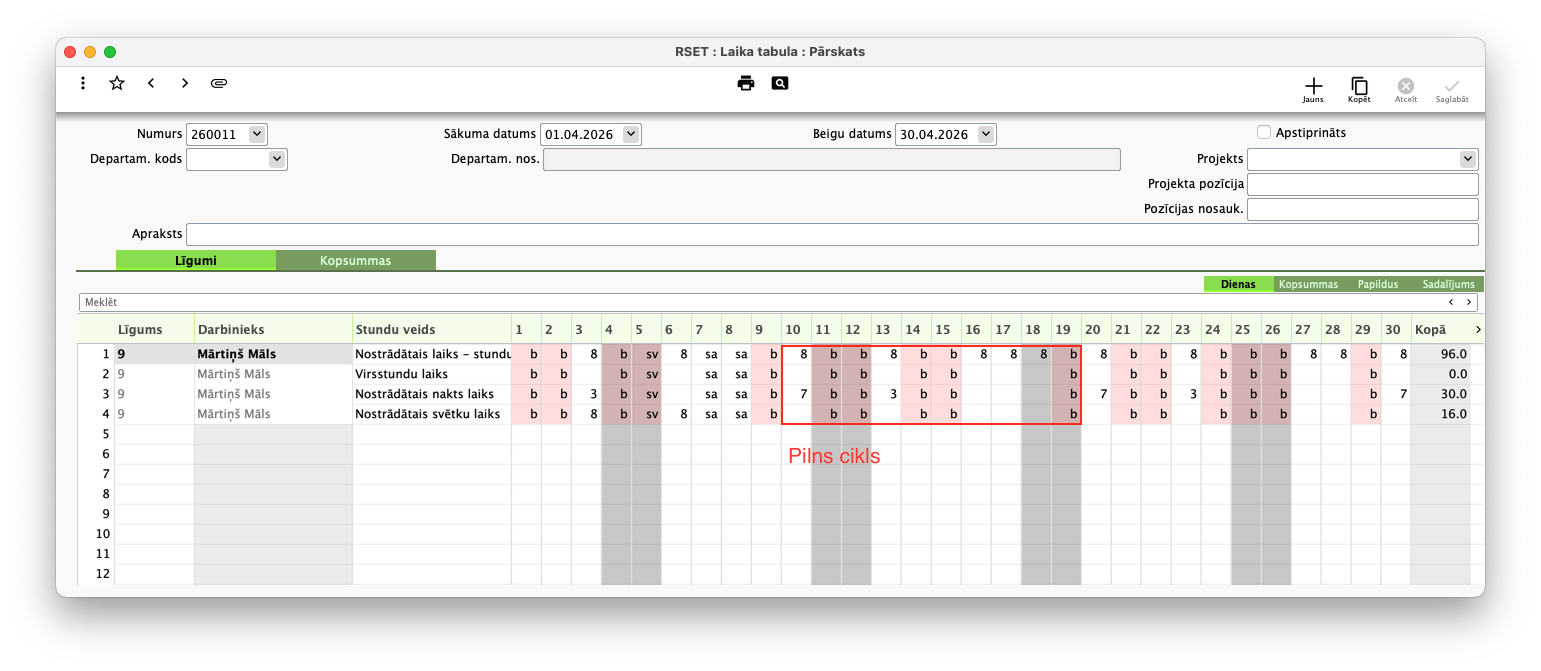
Task: Expand the Projekts dropdown
Action: pos(1468,159)
